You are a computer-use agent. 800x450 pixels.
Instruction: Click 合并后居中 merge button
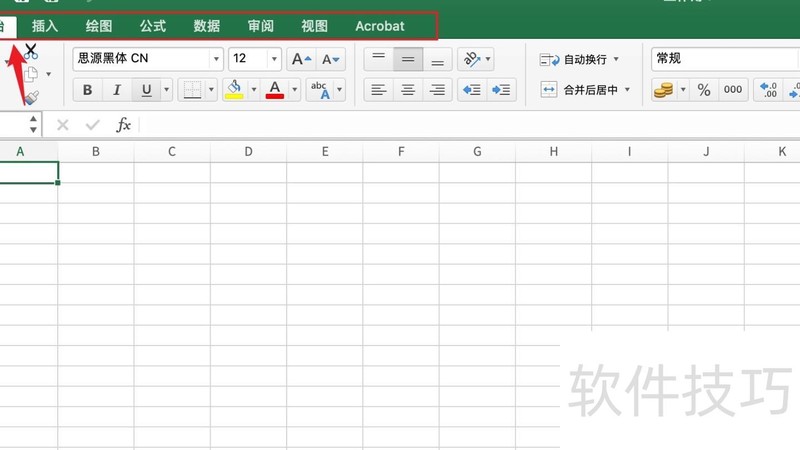tap(579, 90)
